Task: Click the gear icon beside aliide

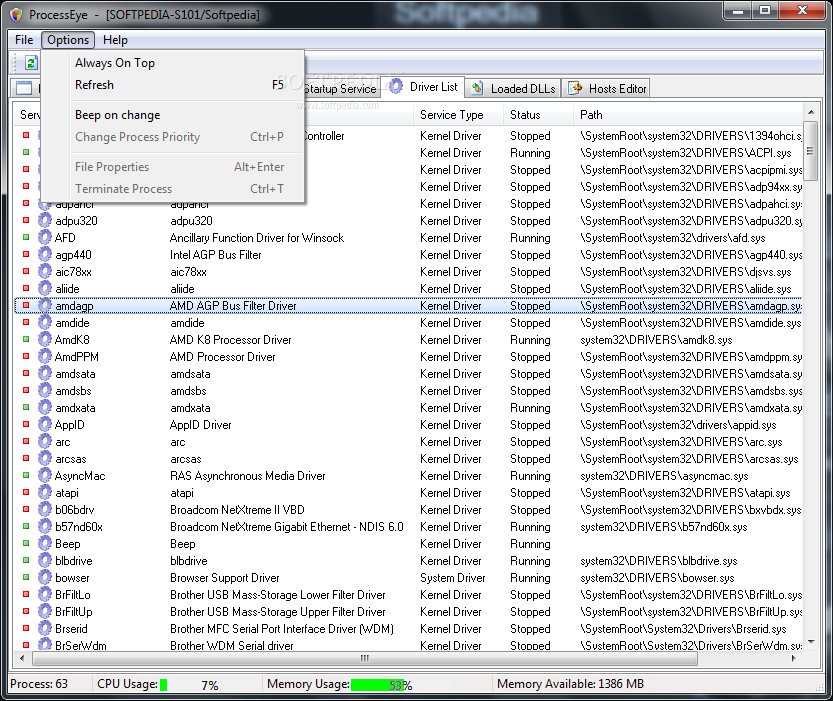Action: click(x=45, y=288)
